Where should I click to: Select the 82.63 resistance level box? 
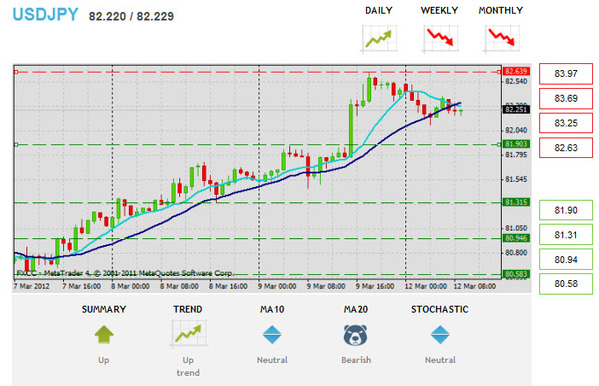point(566,148)
